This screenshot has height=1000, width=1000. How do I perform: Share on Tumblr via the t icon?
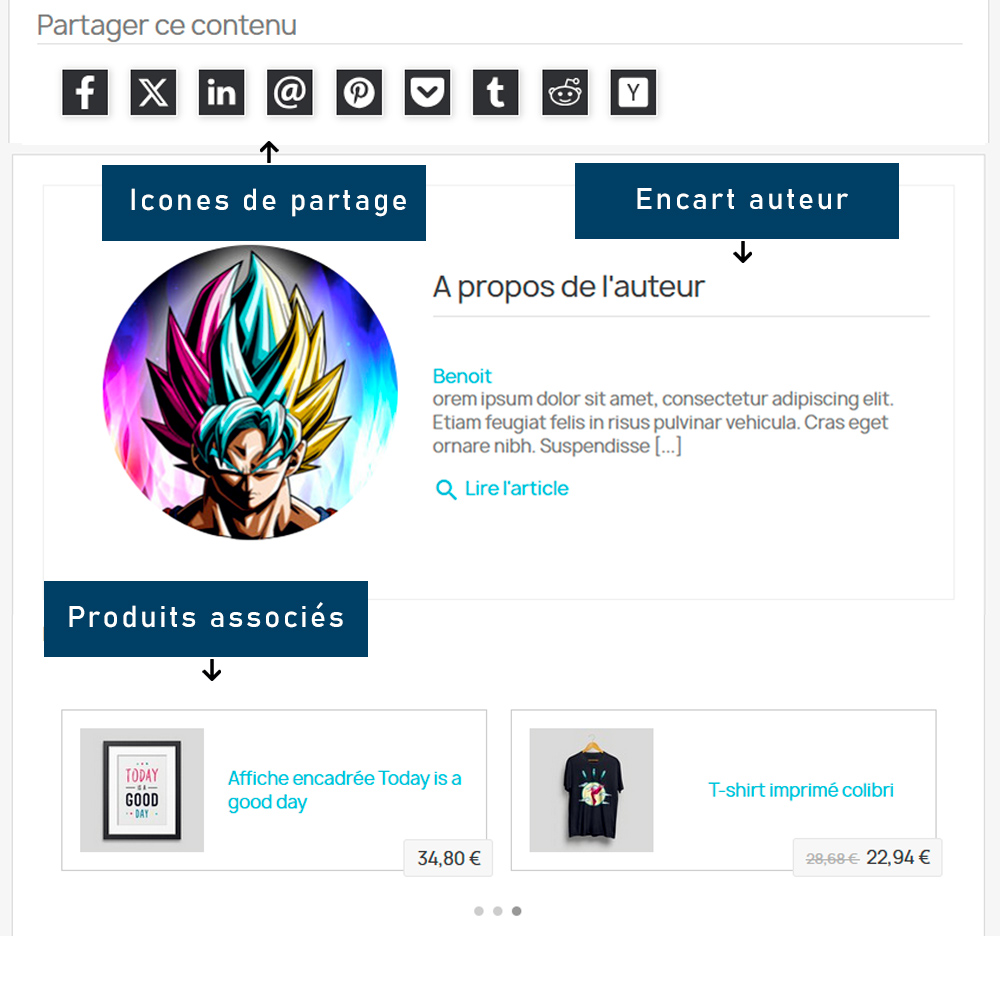(x=496, y=92)
